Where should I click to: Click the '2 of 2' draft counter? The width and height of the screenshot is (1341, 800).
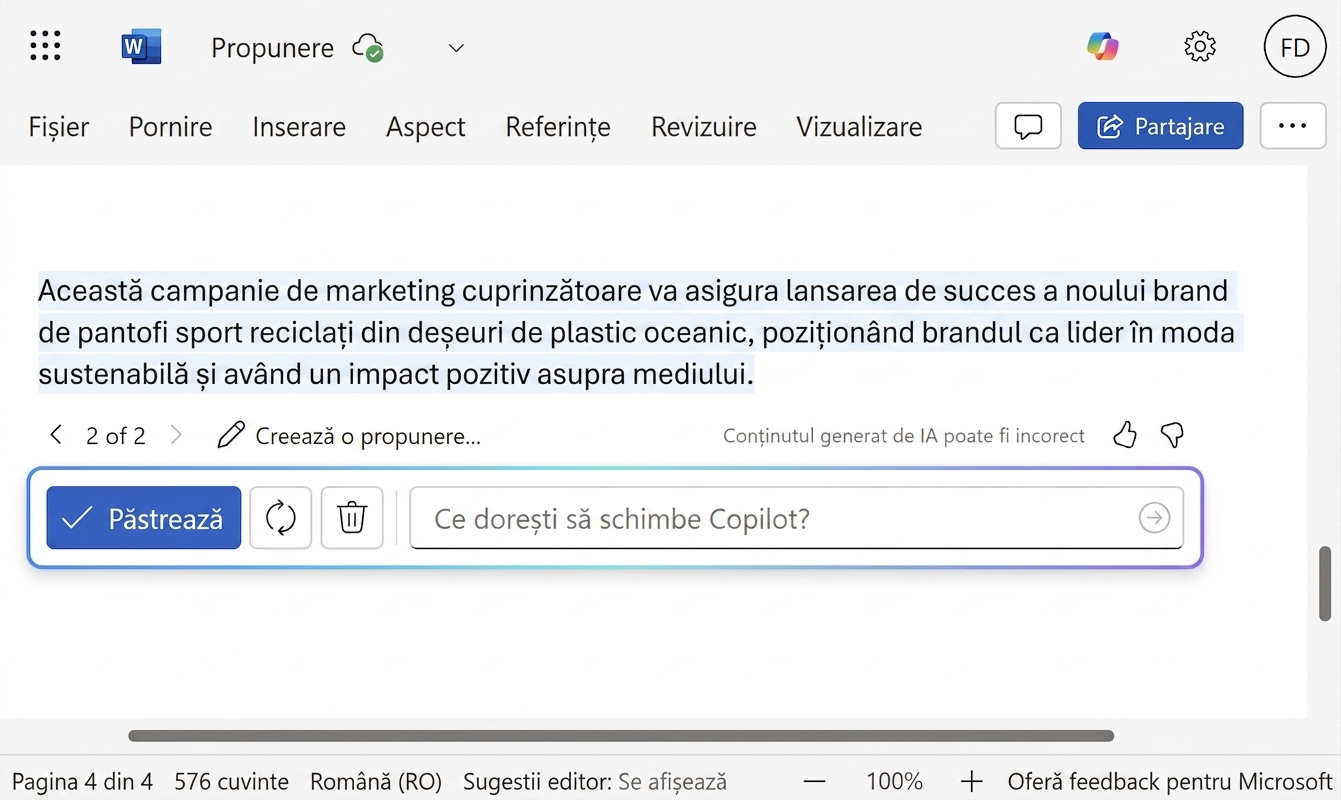point(116,436)
